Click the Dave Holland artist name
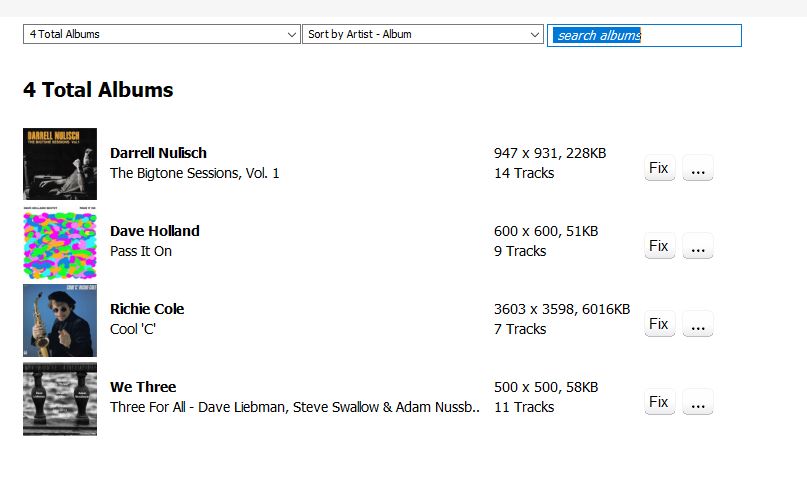The width and height of the screenshot is (807, 498). pos(155,231)
